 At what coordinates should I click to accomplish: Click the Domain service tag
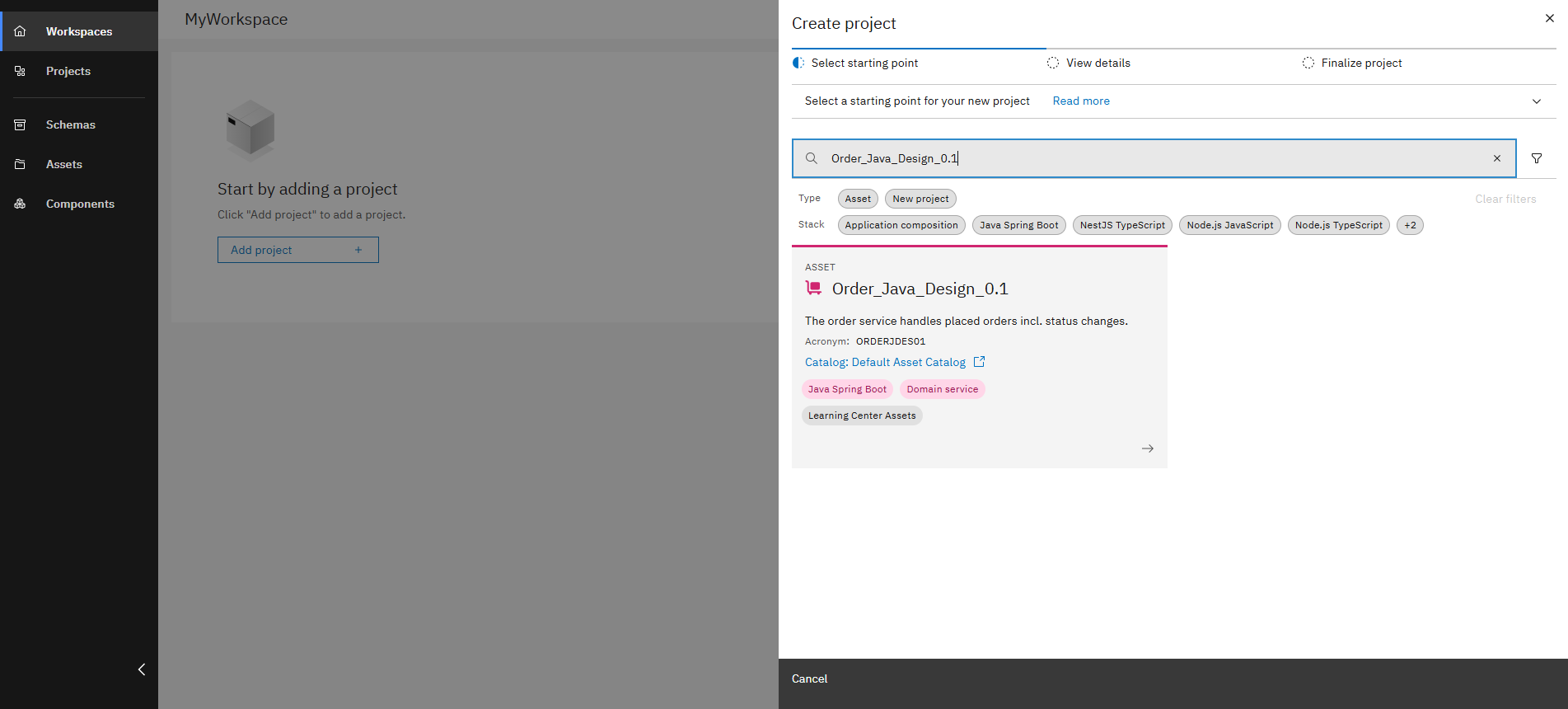[x=943, y=389]
